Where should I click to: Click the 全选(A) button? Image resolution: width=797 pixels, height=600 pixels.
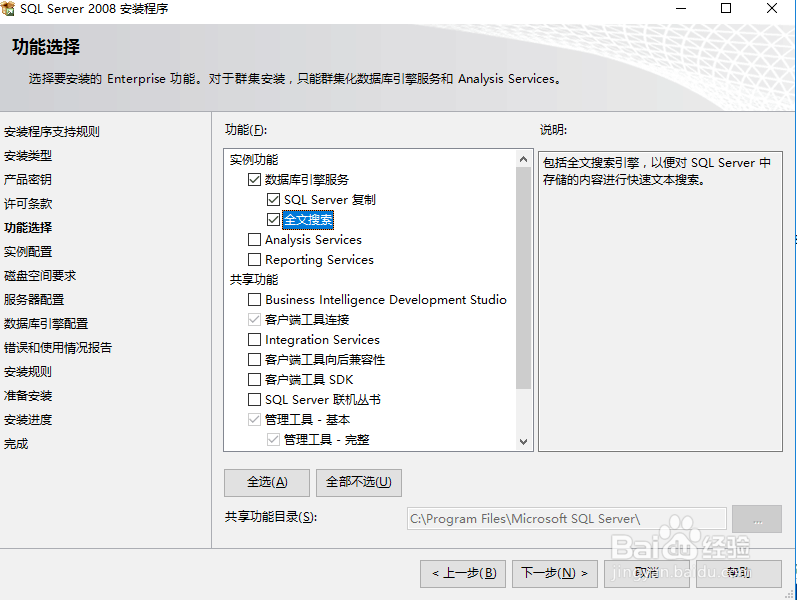[267, 483]
